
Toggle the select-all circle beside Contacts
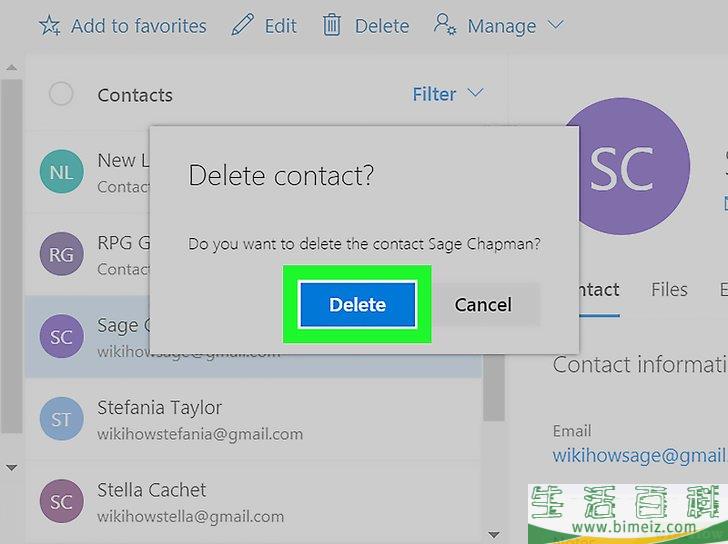pos(61,94)
